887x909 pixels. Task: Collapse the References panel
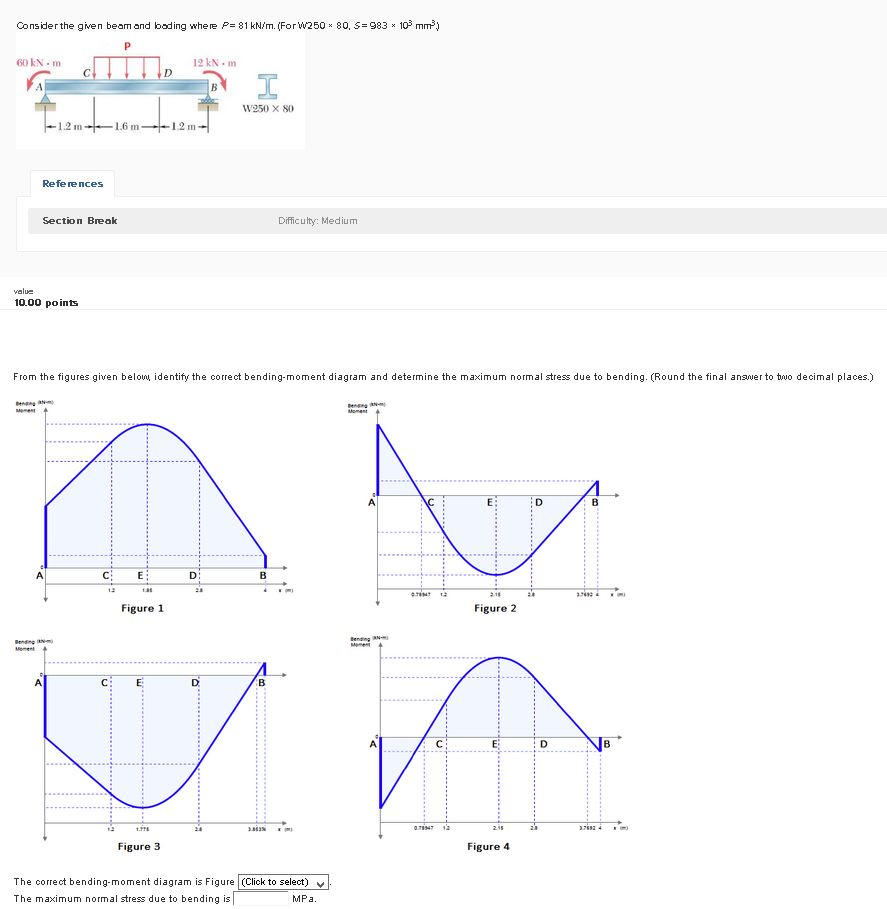point(72,184)
